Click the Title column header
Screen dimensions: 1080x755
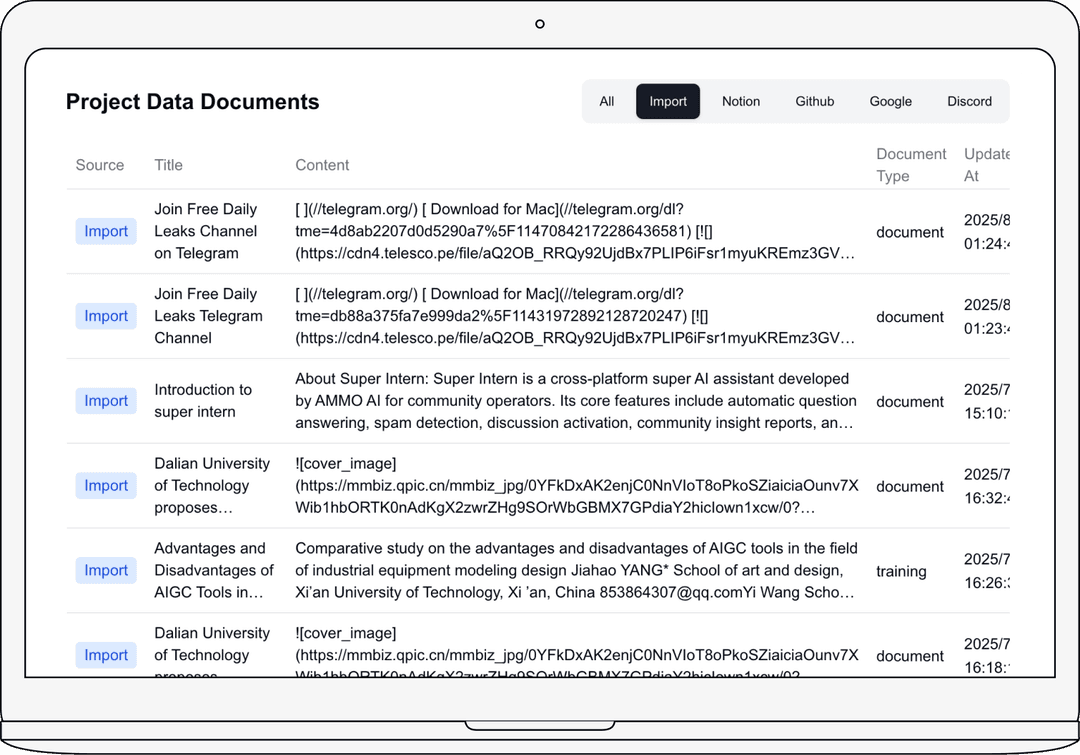coord(168,165)
